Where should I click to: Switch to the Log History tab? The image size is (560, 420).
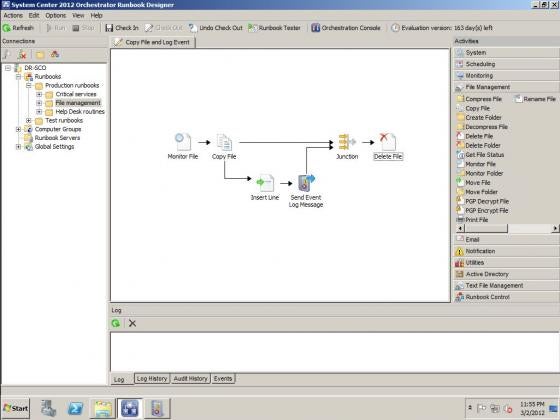pos(152,379)
